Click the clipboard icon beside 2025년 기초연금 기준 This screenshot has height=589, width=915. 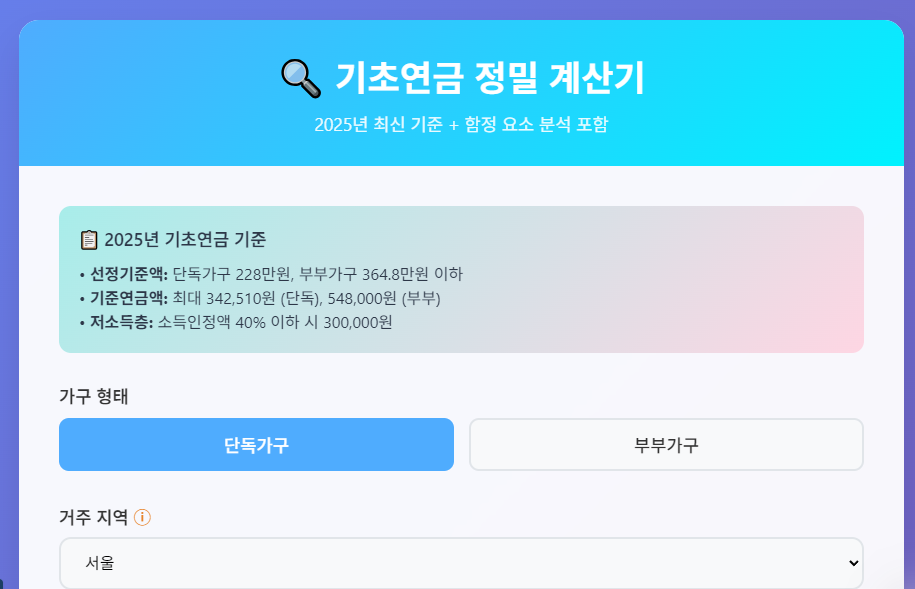click(x=89, y=236)
